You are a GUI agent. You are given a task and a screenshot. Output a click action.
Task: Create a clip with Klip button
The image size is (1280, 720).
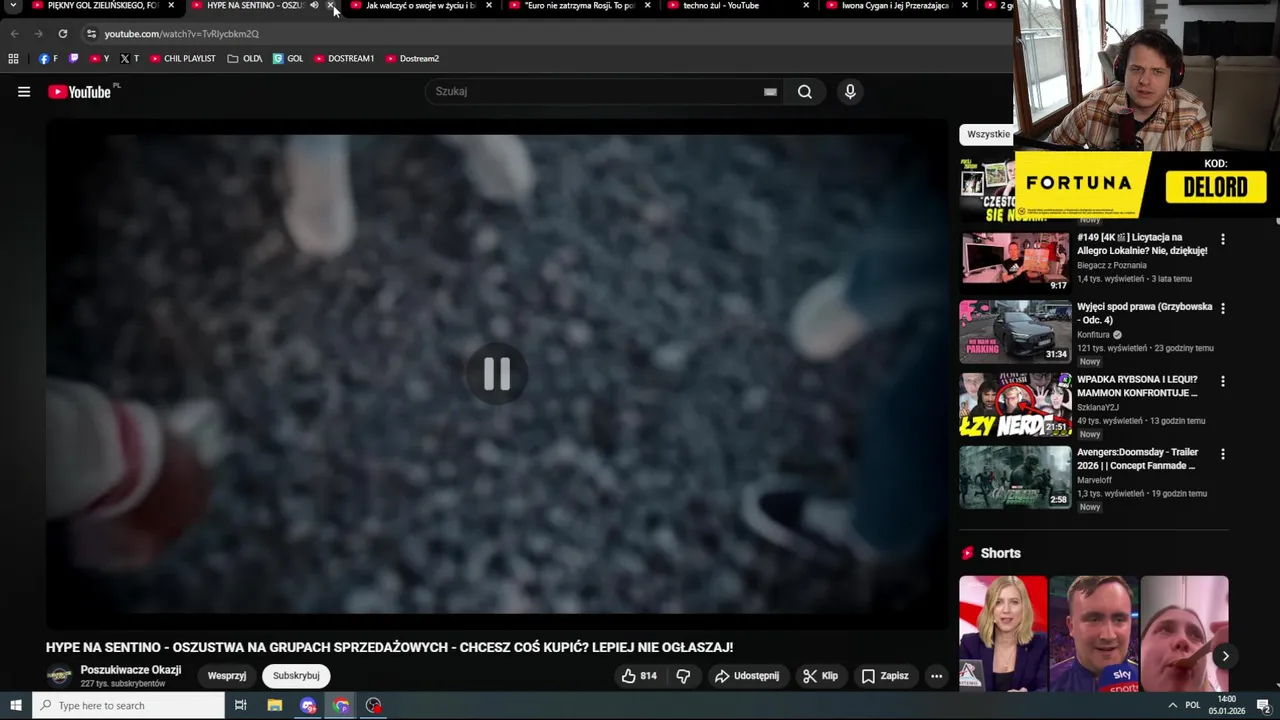(x=821, y=676)
